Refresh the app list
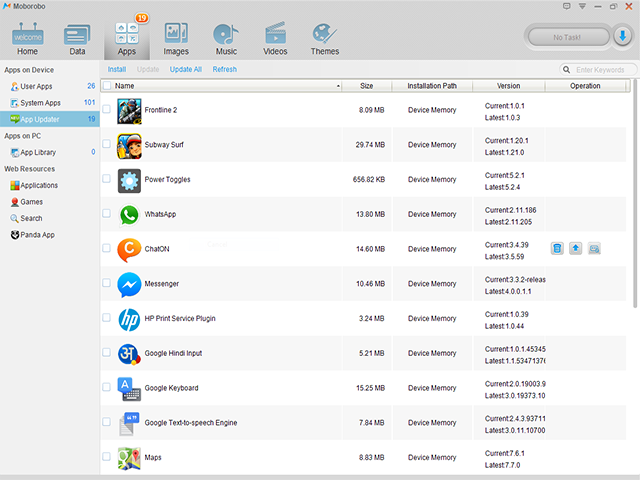The width and height of the screenshot is (640, 480). coord(224,69)
